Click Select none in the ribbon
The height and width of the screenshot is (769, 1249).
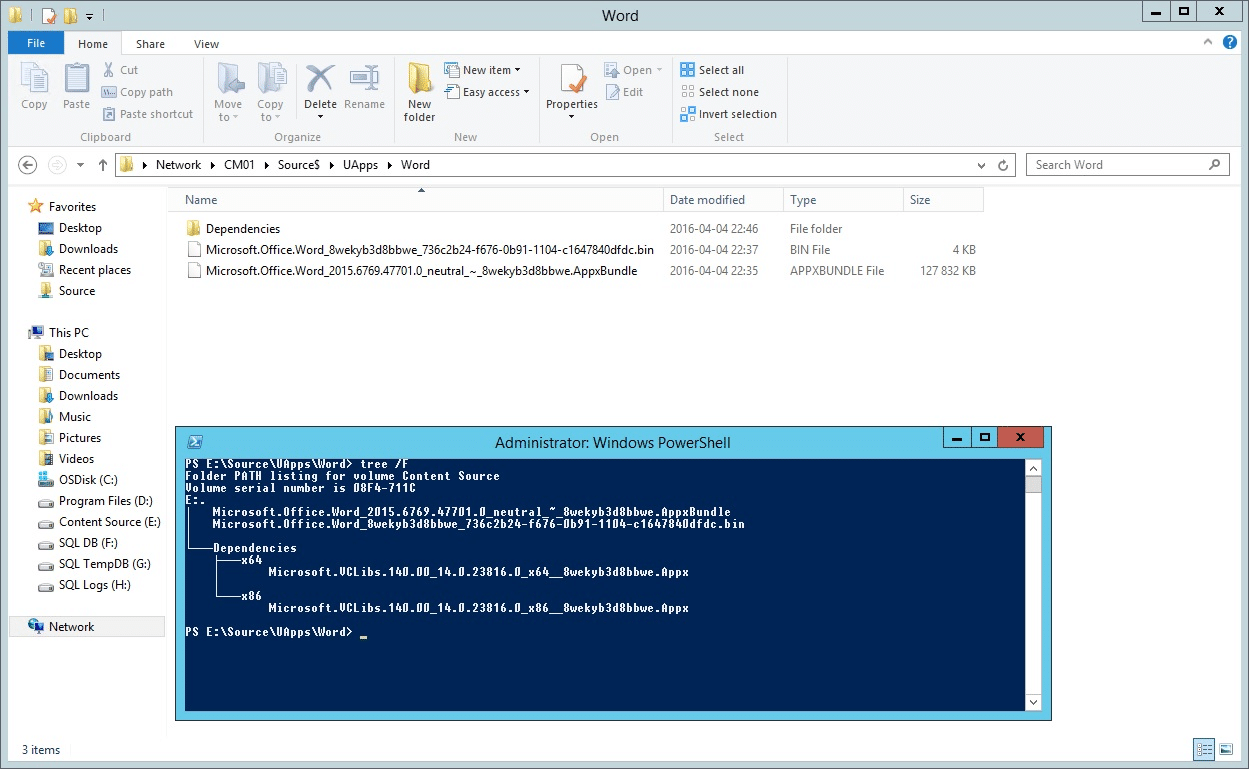pos(721,91)
